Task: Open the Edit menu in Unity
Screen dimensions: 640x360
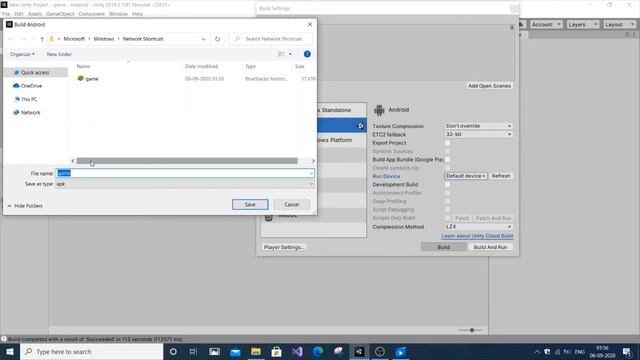Action: [19, 14]
